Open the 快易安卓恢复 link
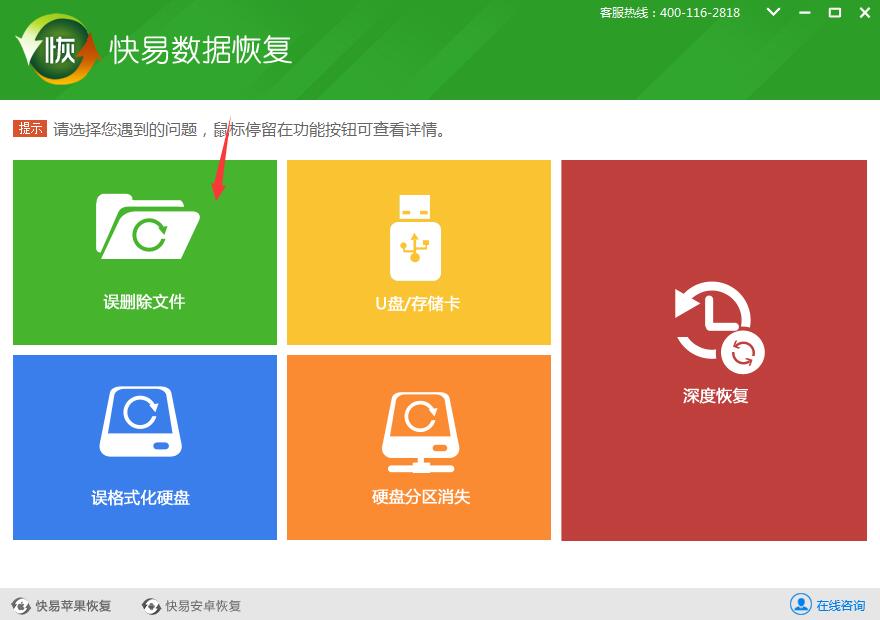Viewport: 880px width, 620px height. (x=203, y=606)
